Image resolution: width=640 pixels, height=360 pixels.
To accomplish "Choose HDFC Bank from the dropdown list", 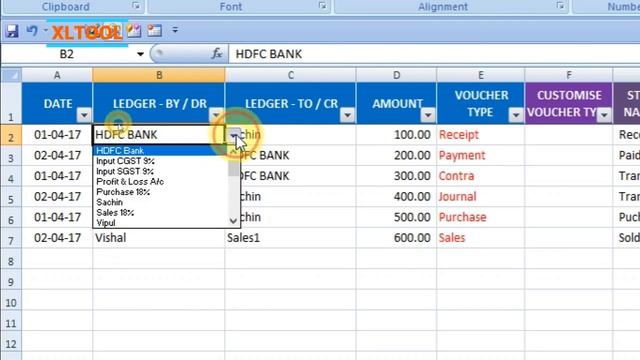I will 160,151.
